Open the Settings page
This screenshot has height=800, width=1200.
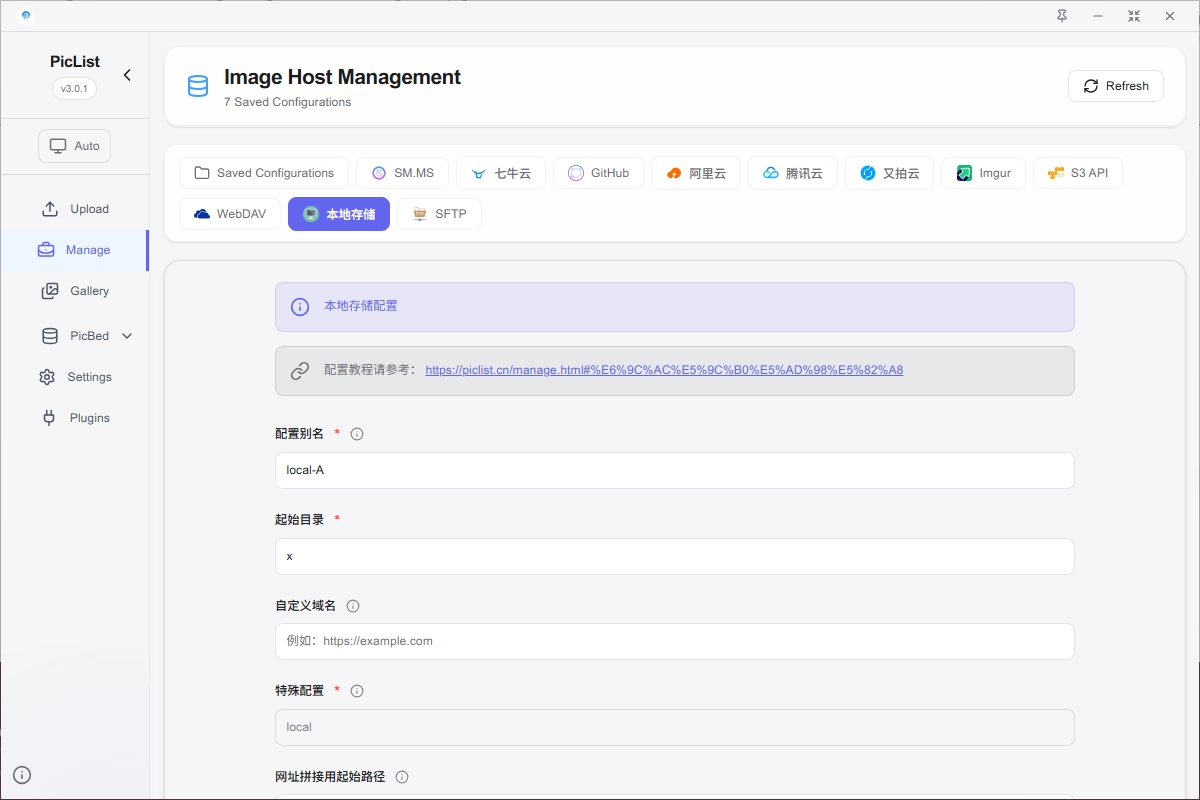pos(75,377)
